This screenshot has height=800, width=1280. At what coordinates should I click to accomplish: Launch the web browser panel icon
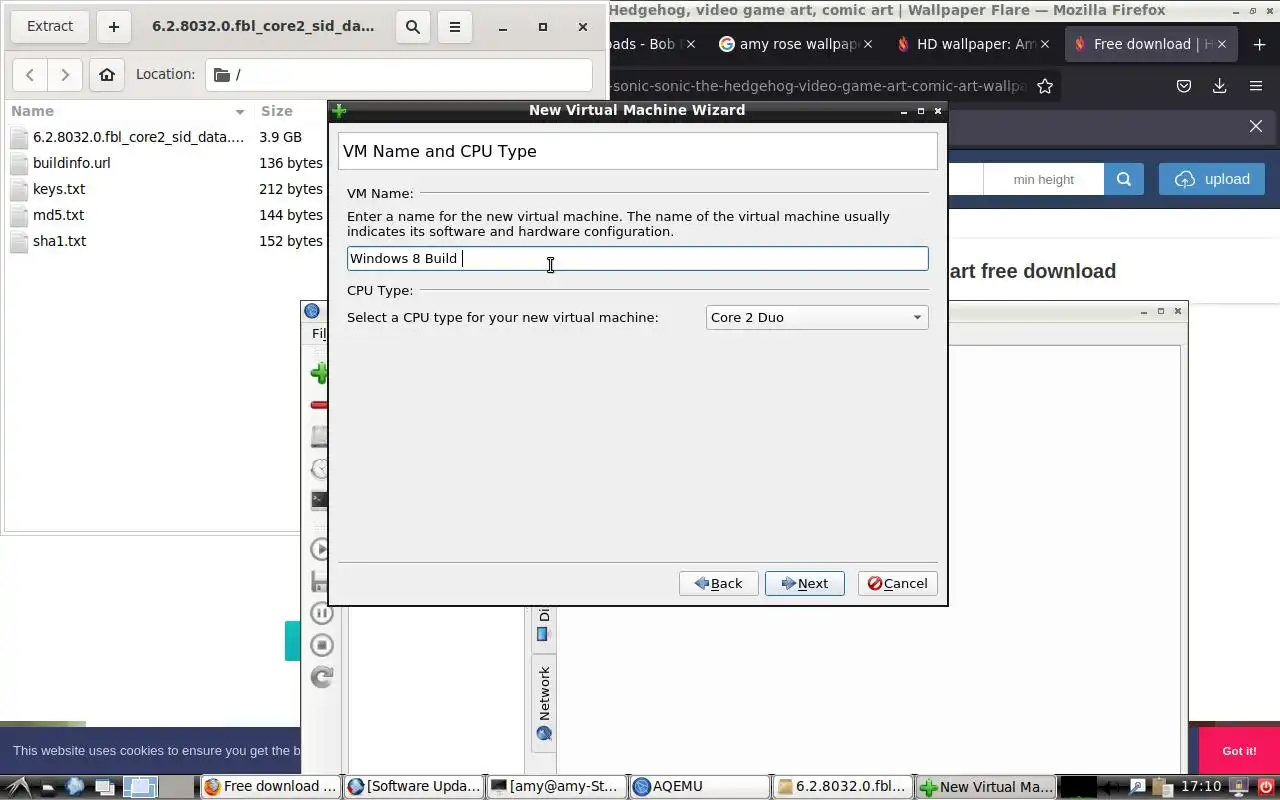click(x=74, y=787)
